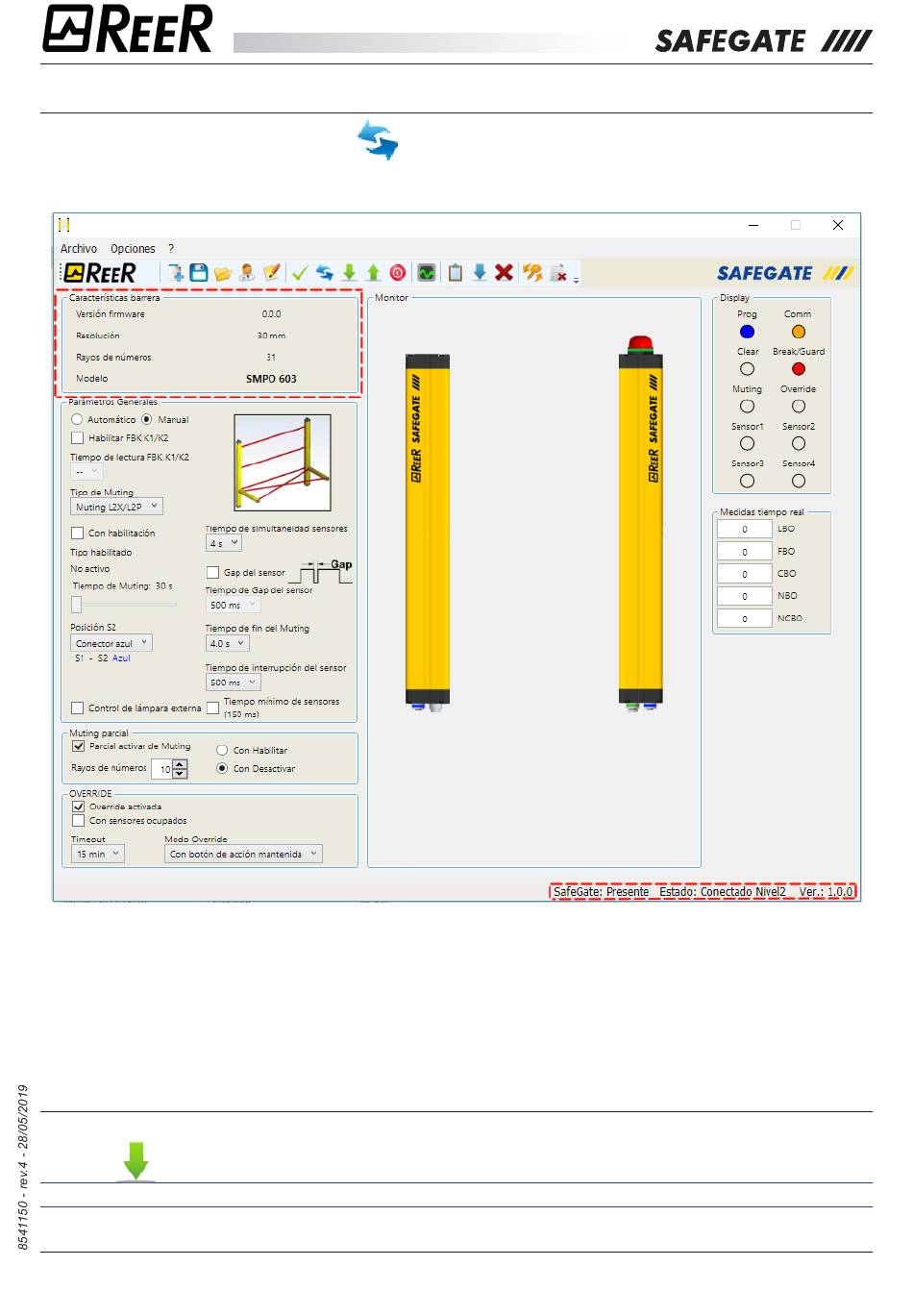The image size is (913, 1316).
Task: Select the Con Desactivar radio button
Action: coord(222,768)
